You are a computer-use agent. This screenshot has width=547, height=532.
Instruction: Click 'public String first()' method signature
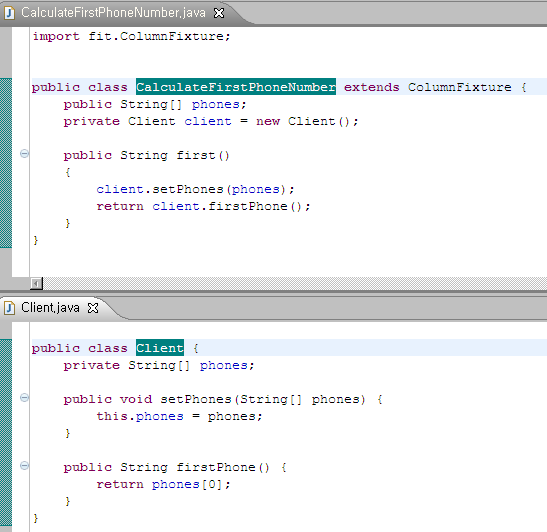point(147,155)
